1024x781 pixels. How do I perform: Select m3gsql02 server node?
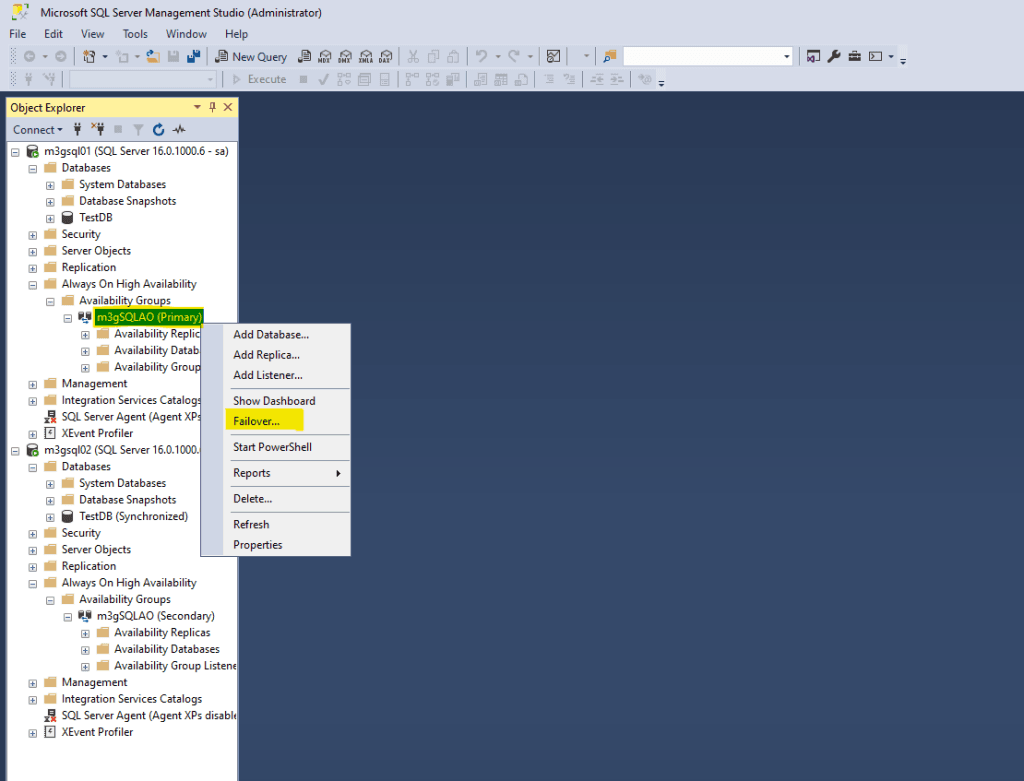pyautogui.click(x=121, y=450)
